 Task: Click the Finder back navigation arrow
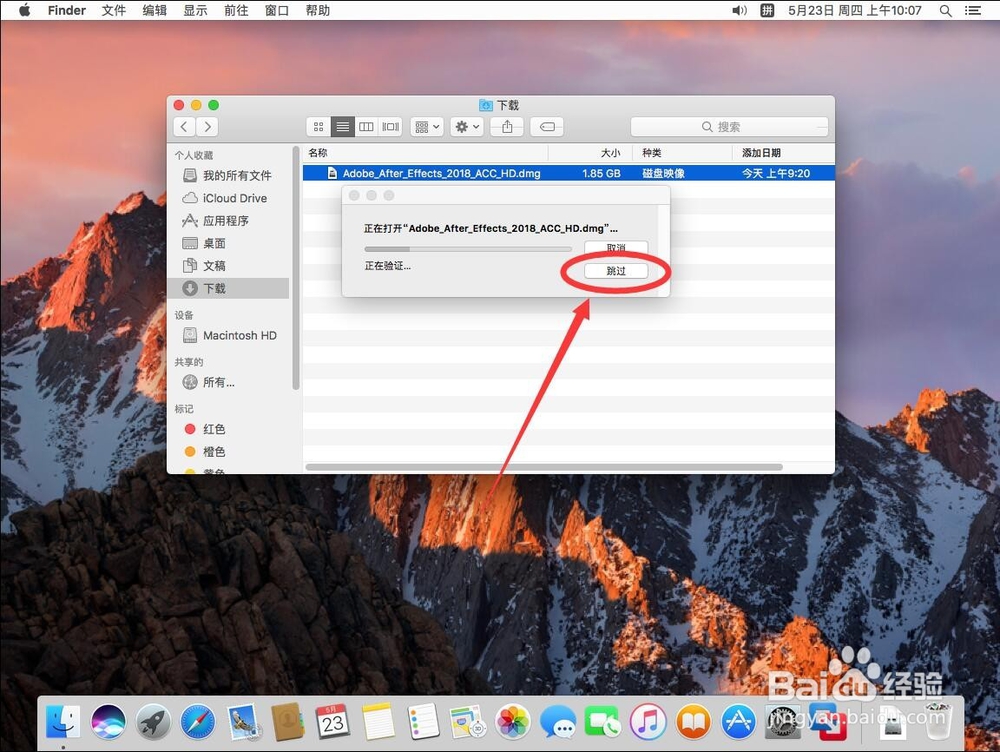[x=184, y=126]
